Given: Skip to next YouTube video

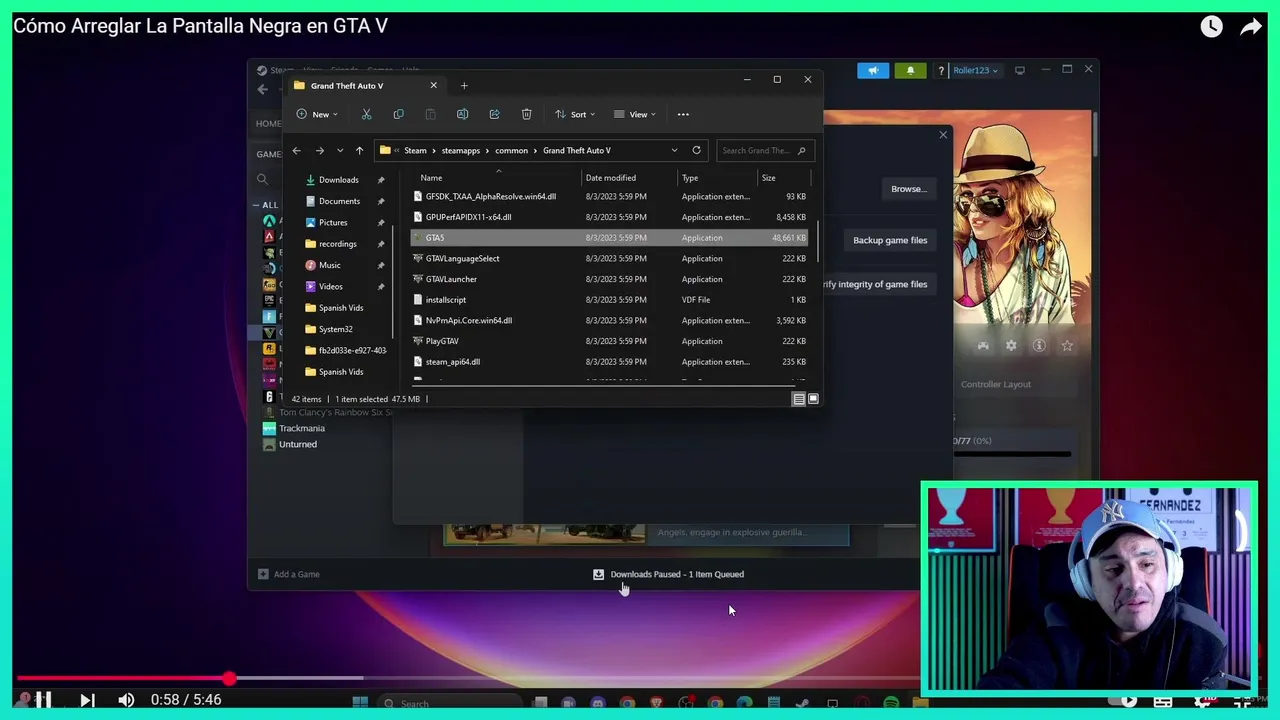Looking at the screenshot, I should click(x=86, y=700).
